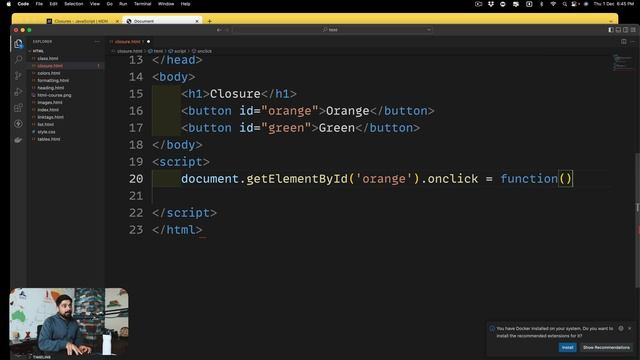Open the Explorer view in the activity bar
Screen dimensions: 640x360
tap(18, 44)
